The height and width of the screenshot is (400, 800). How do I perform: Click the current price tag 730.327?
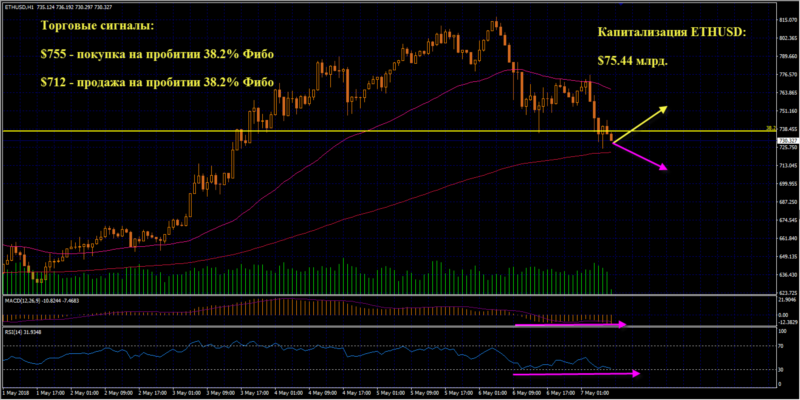click(x=786, y=140)
